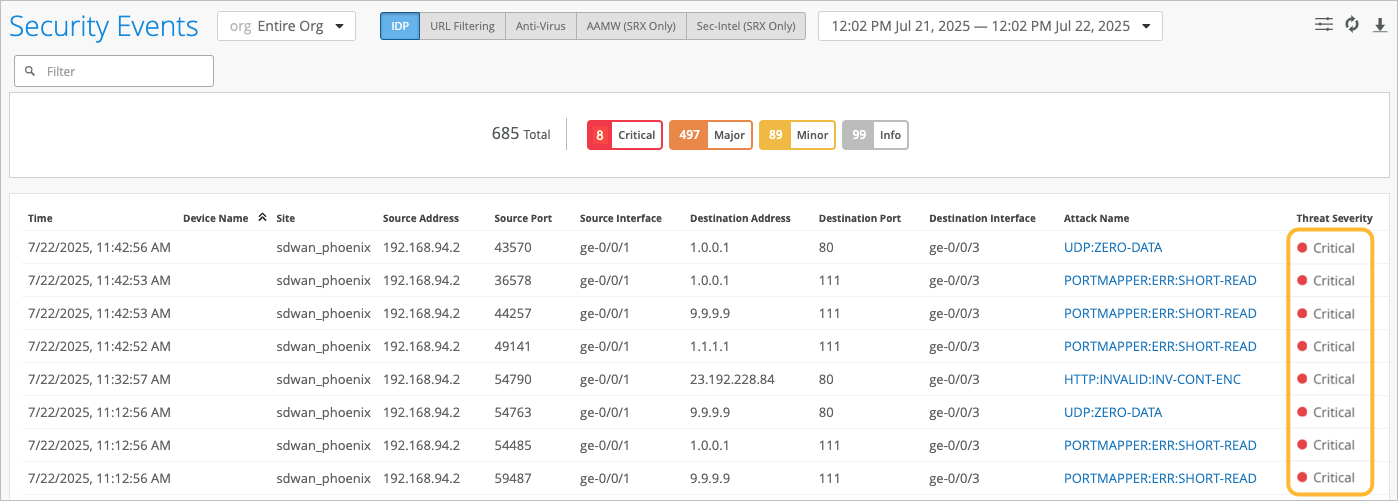Click the first UDP:ZERO-DATA attack link
The height and width of the screenshot is (501, 1398).
click(1113, 248)
